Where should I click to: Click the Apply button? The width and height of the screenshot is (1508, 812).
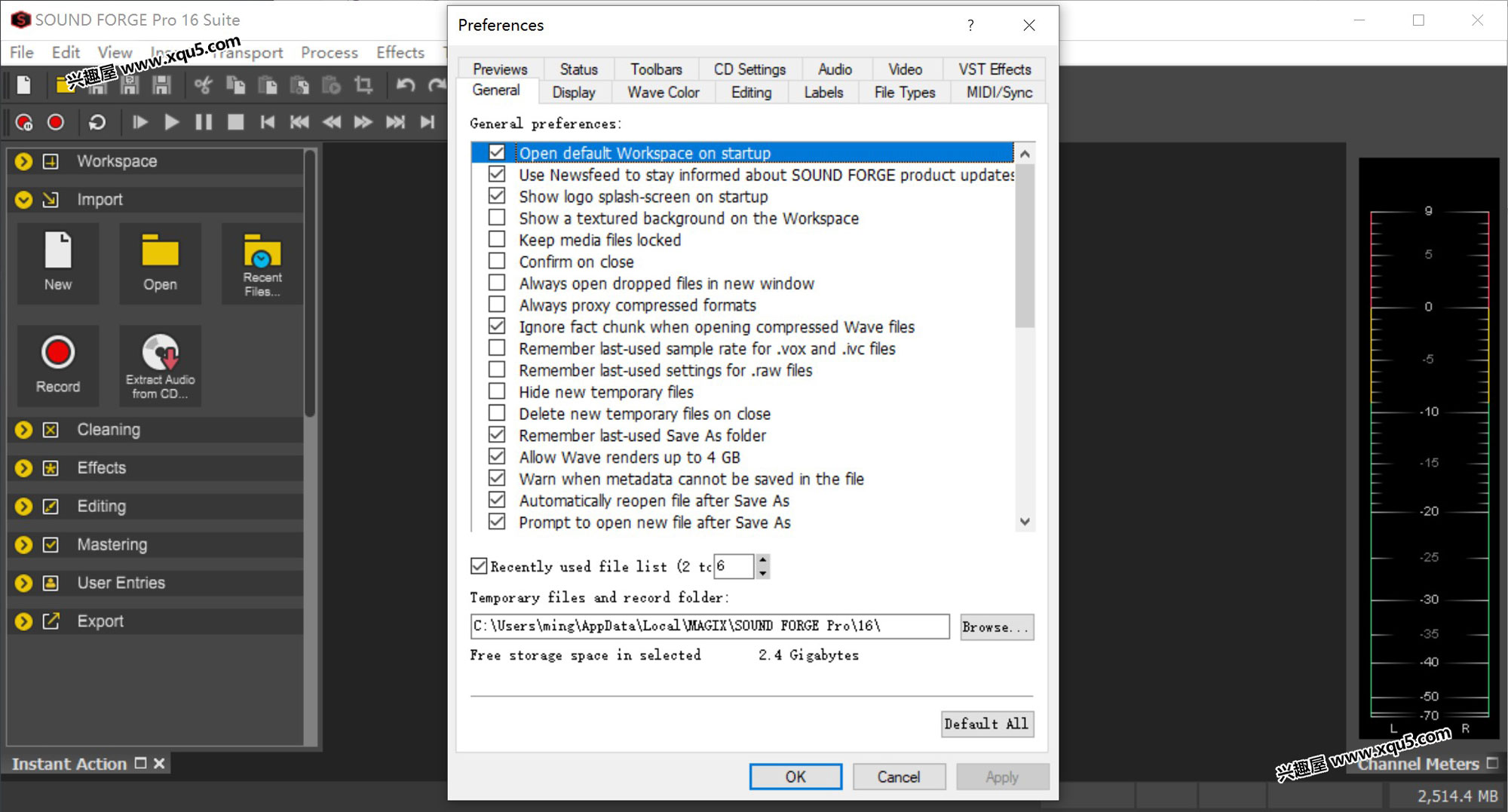tap(1002, 777)
